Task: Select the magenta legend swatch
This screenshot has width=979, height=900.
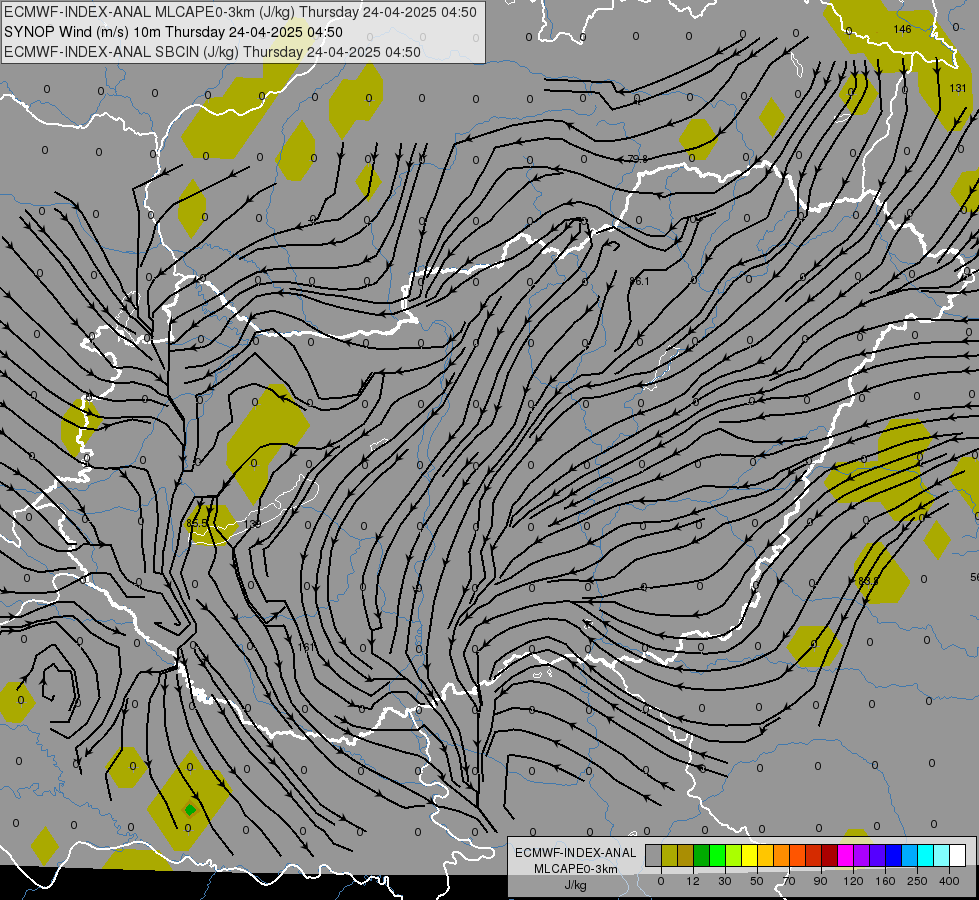Action: click(x=846, y=855)
